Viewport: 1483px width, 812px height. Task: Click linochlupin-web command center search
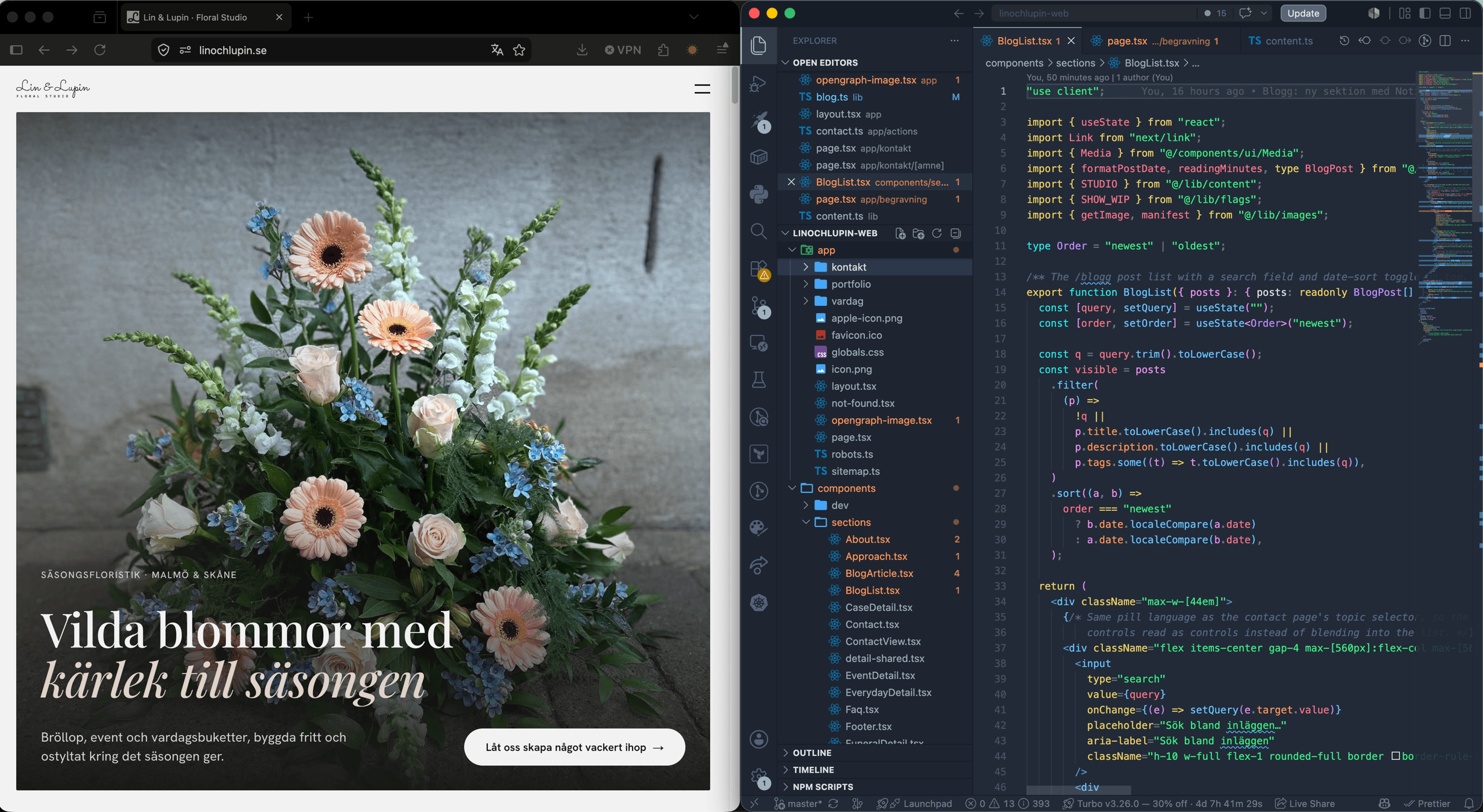[1094, 13]
